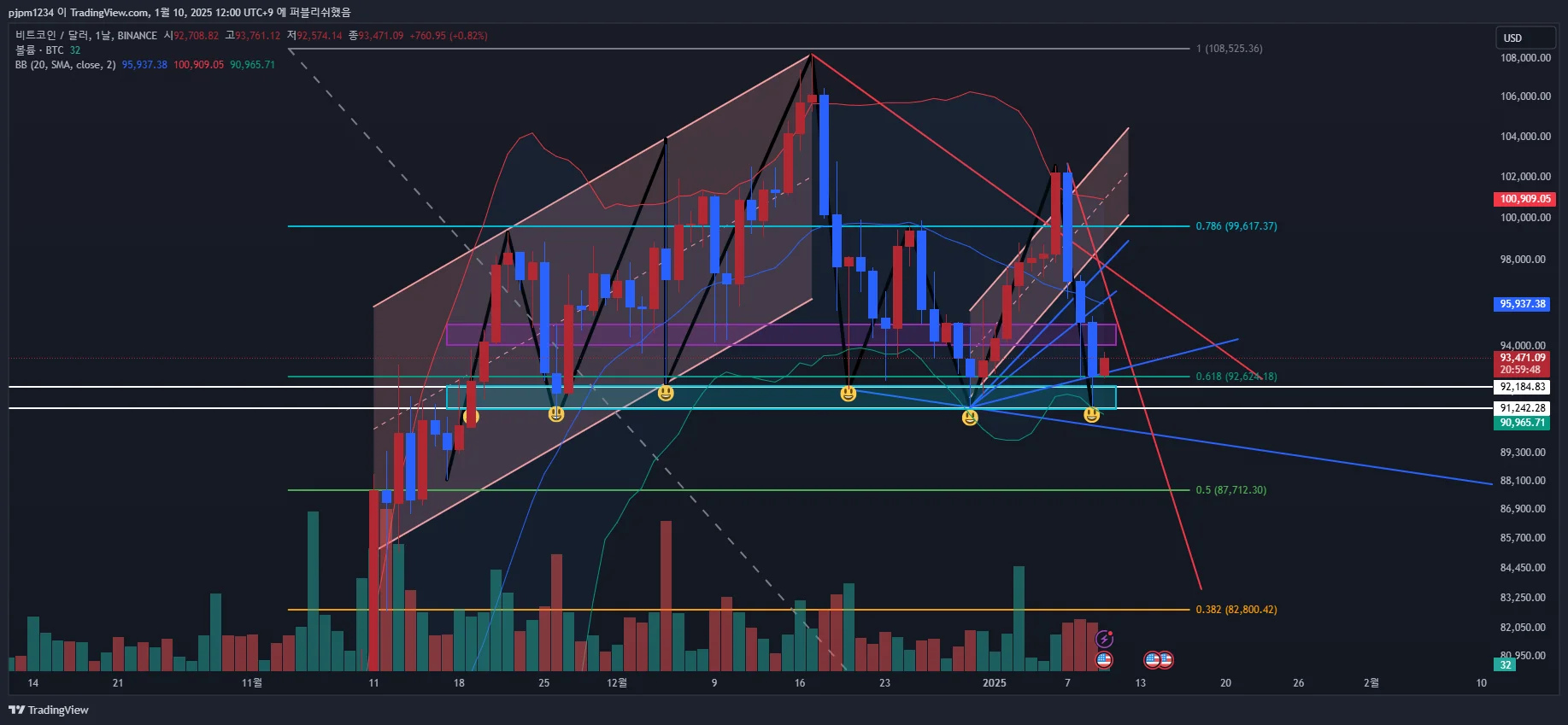Click the green 32 volume axis label

[x=1505, y=664]
